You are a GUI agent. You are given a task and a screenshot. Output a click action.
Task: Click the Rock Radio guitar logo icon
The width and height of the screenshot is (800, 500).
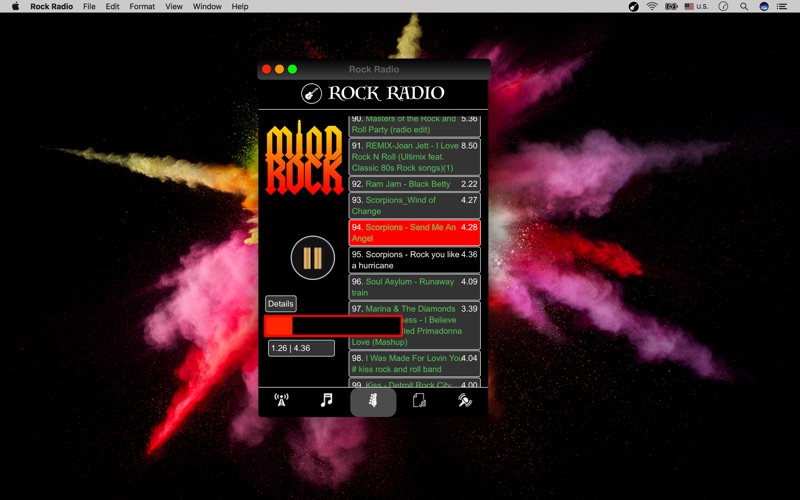click(x=311, y=93)
